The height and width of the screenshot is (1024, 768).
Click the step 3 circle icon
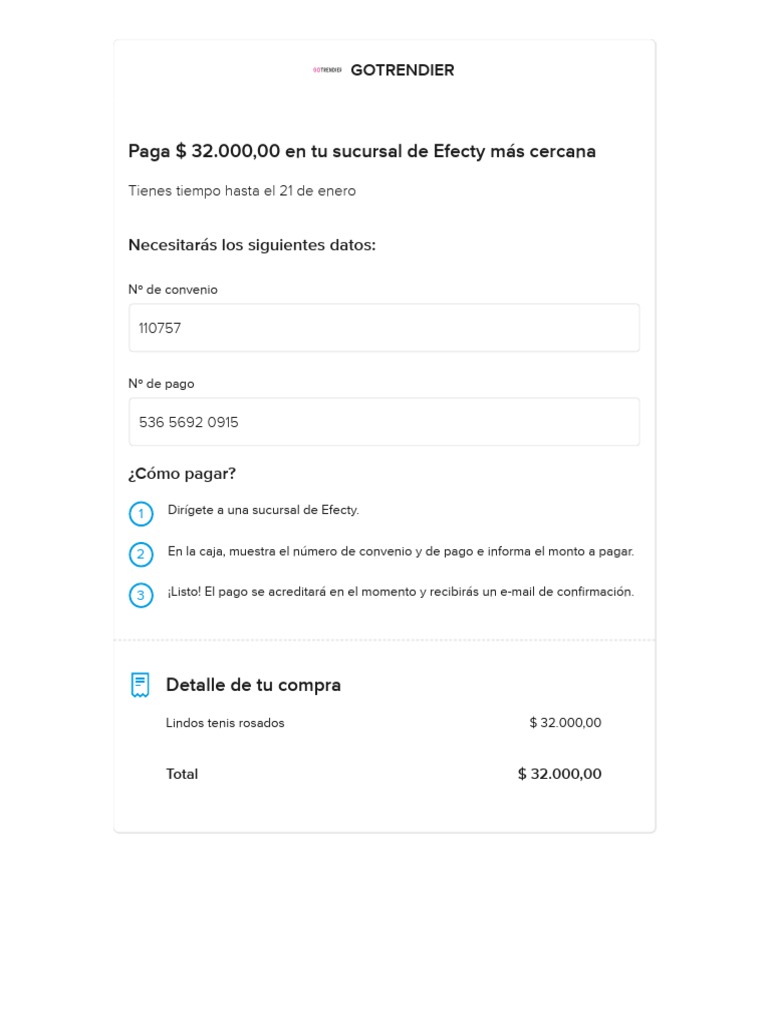pos(141,595)
